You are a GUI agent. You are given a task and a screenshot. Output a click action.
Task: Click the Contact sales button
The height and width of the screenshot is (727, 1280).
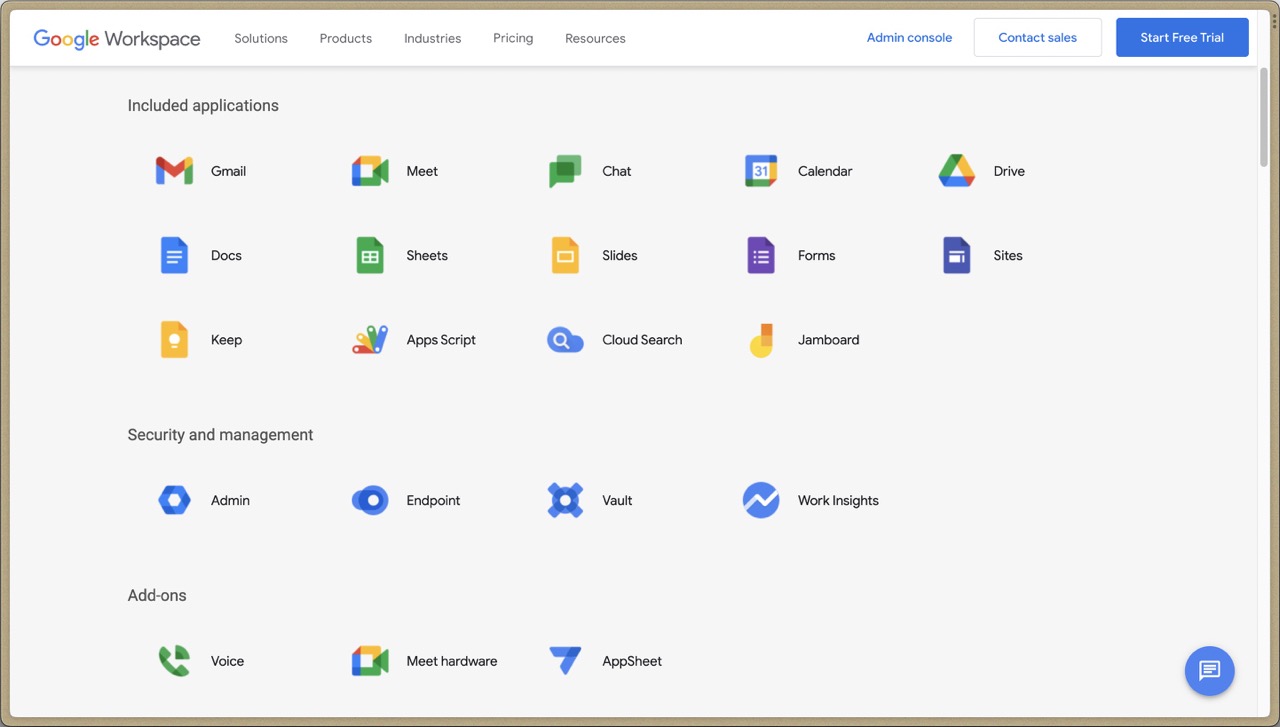click(x=1038, y=37)
